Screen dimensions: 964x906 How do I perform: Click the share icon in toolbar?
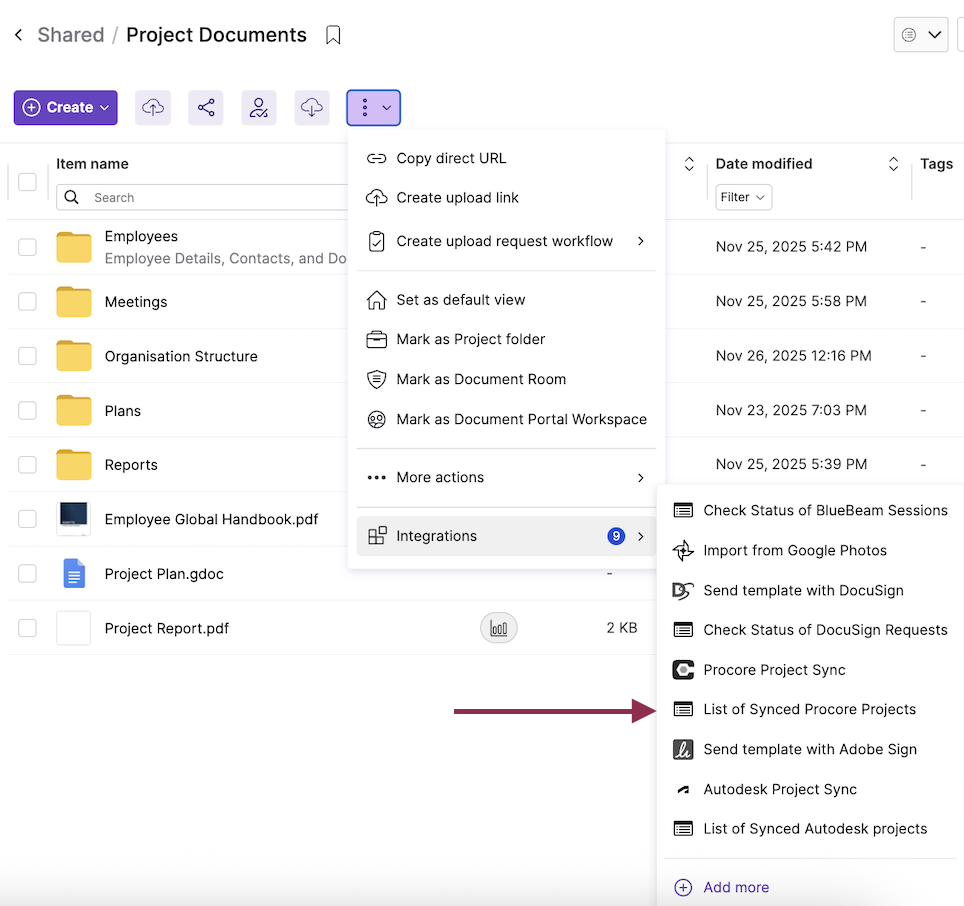206,108
